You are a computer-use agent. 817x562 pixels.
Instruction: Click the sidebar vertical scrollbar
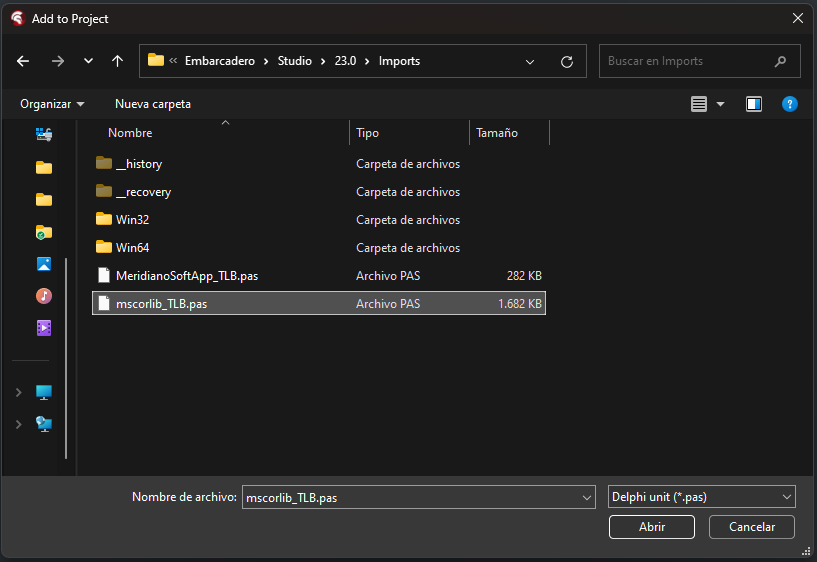coord(66,358)
